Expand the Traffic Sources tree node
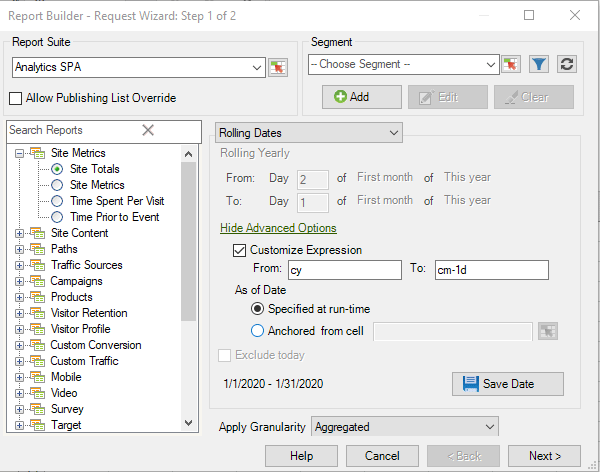 [x=19, y=266]
